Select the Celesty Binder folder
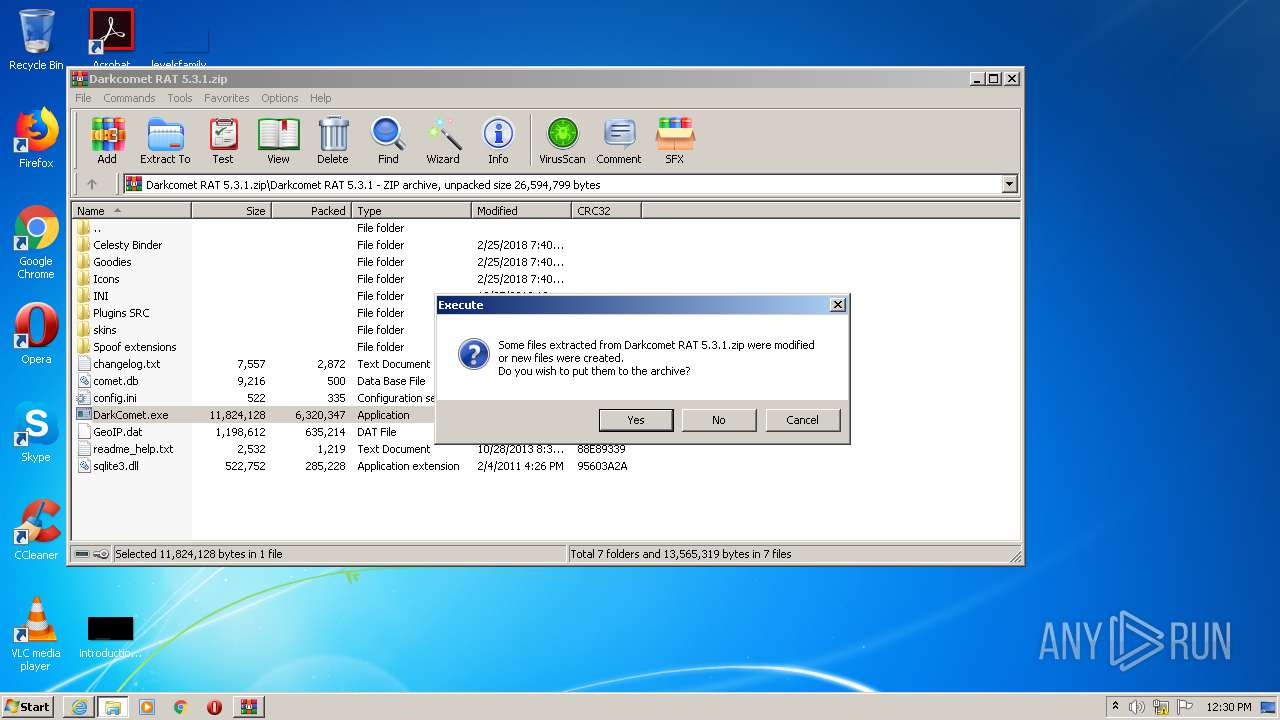The width and height of the screenshot is (1280, 720). [127, 245]
